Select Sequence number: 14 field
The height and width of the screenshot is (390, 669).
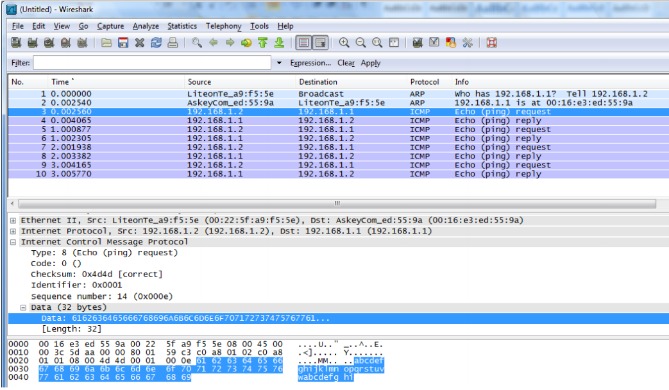coord(102,297)
